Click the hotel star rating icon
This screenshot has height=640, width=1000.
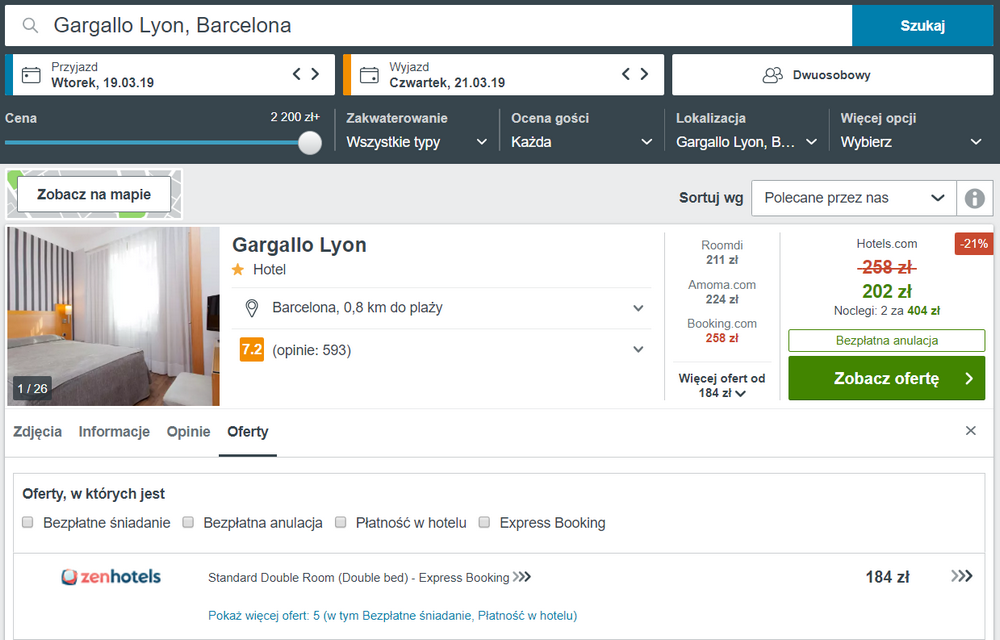point(238,270)
